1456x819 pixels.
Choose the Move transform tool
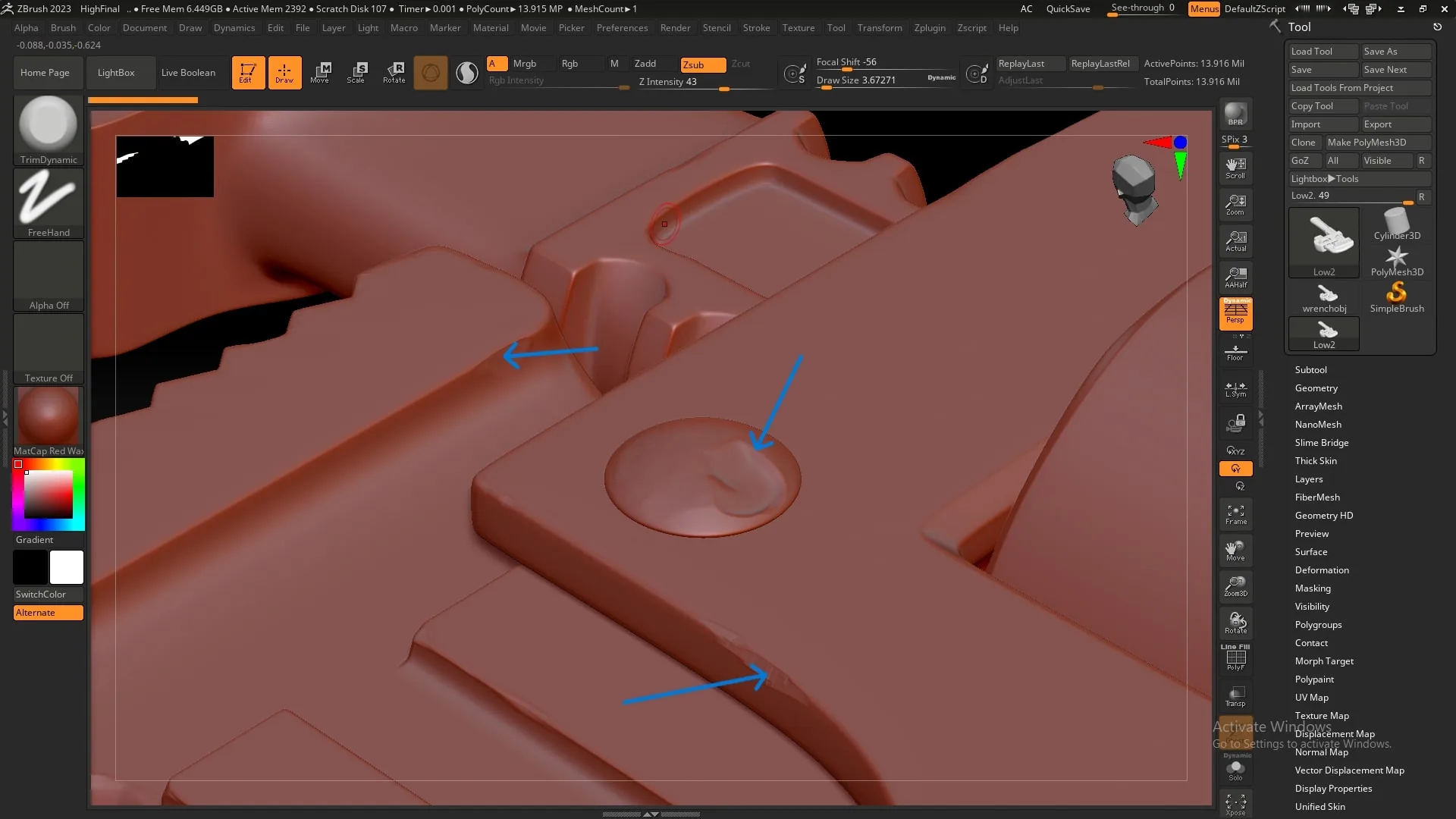click(320, 73)
